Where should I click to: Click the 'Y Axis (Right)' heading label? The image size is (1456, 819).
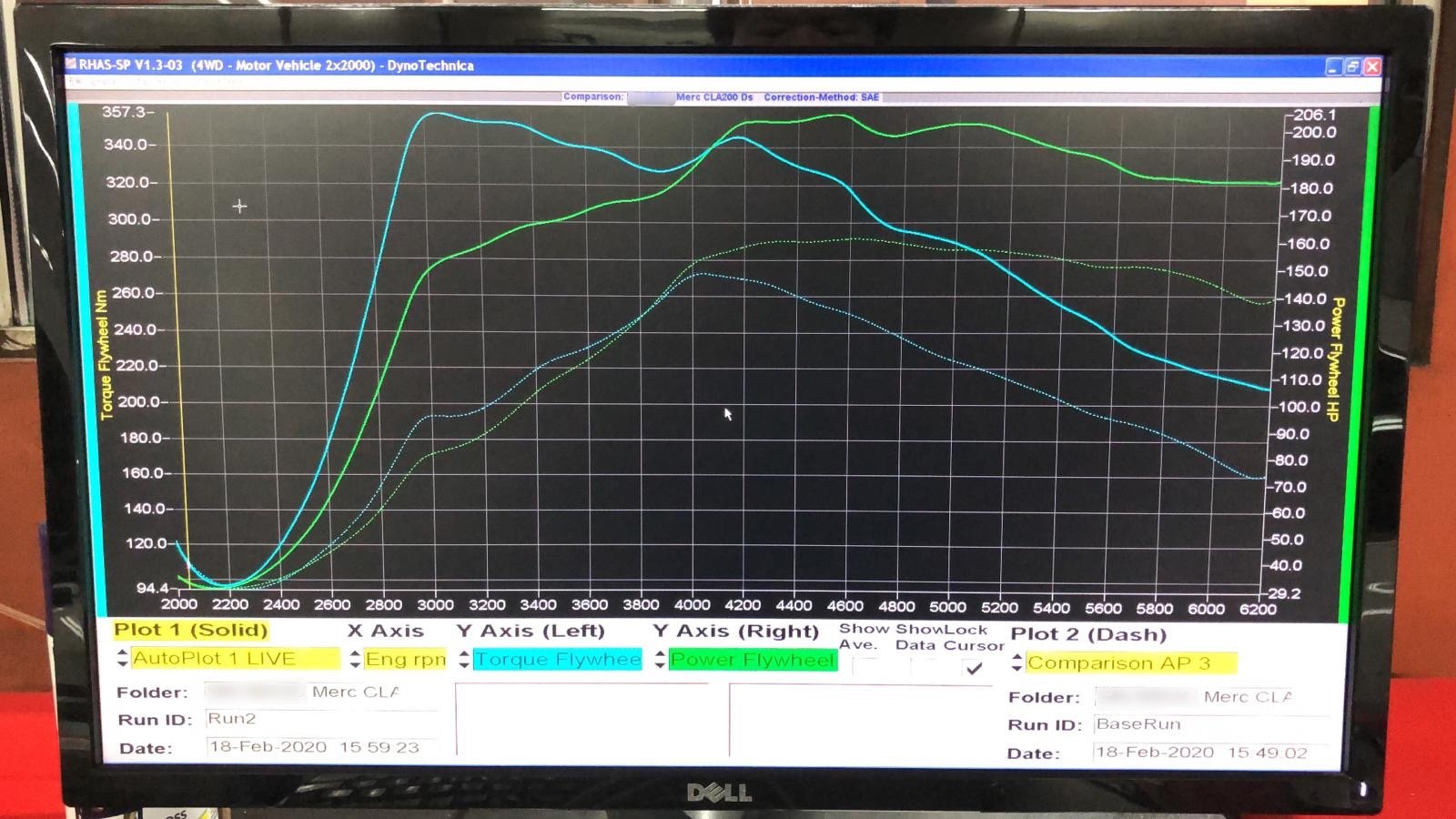point(736,631)
